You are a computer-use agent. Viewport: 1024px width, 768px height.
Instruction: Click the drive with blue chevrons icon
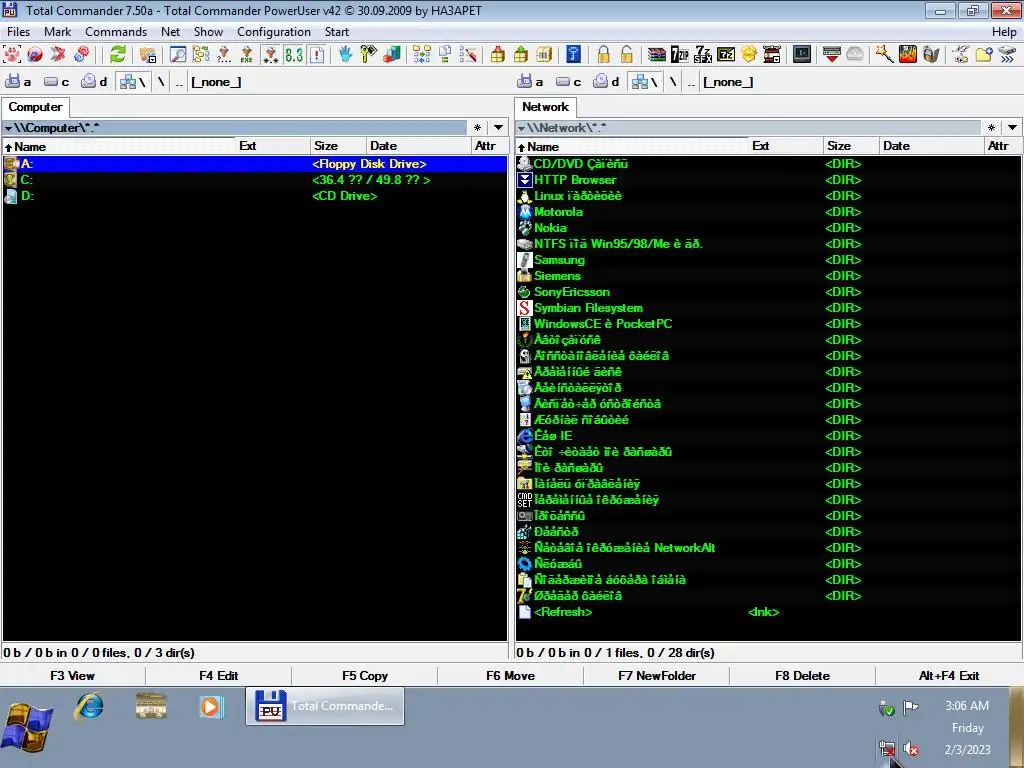[x=1007, y=55]
